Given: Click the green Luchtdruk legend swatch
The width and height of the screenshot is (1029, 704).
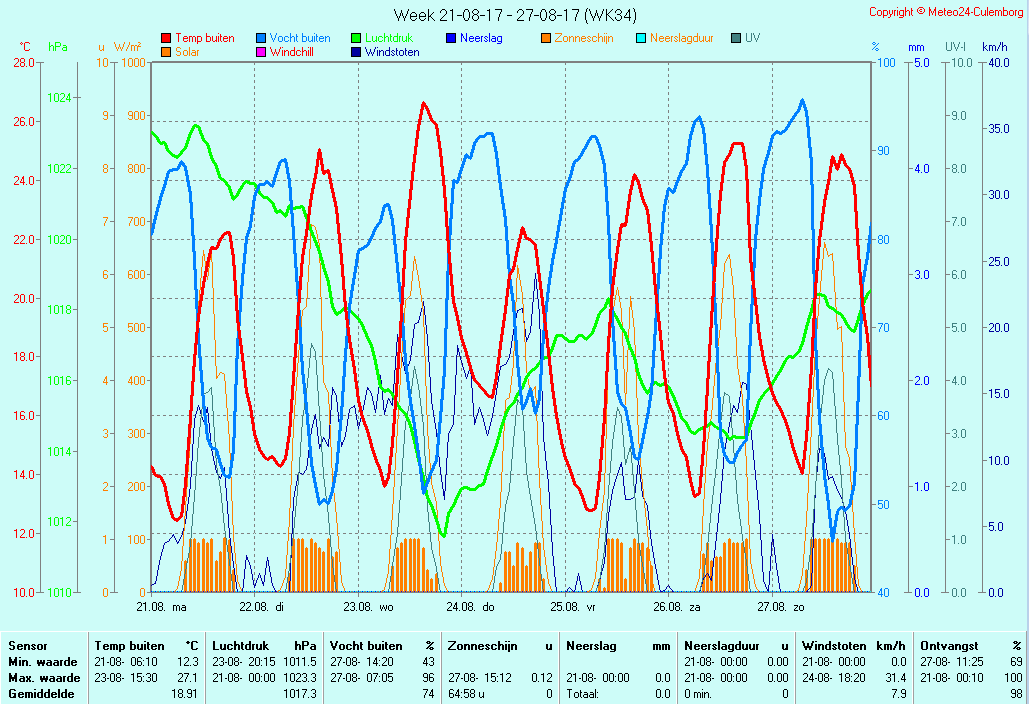Looking at the screenshot, I should 356,38.
